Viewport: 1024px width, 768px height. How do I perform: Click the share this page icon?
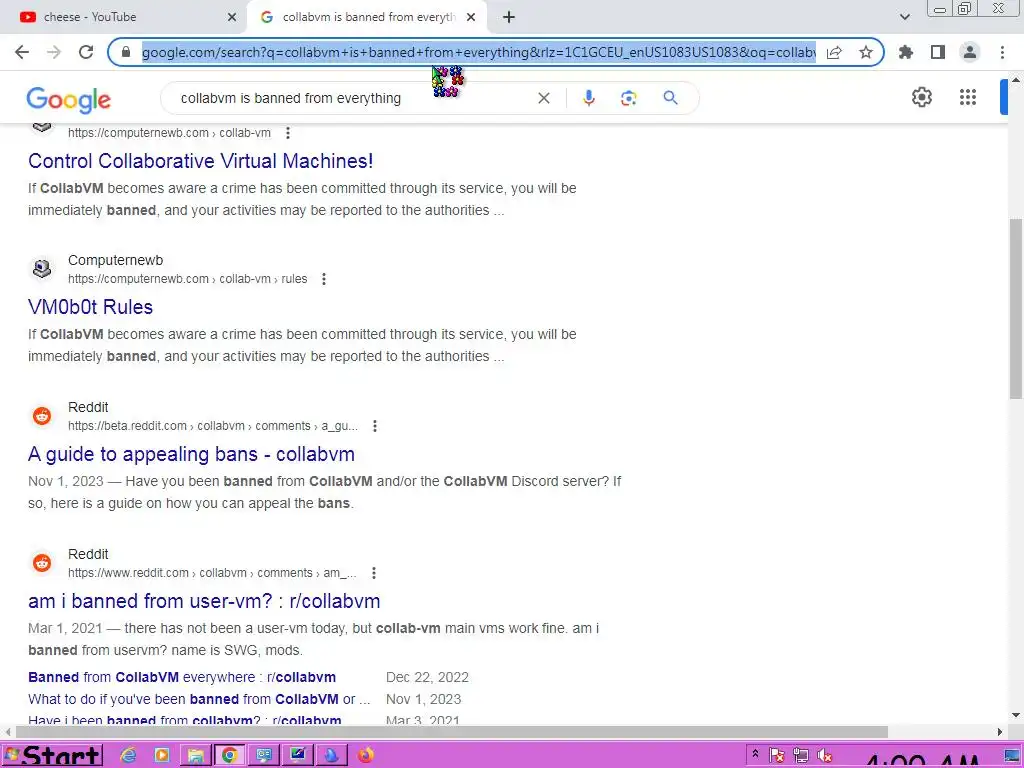pyautogui.click(x=834, y=52)
